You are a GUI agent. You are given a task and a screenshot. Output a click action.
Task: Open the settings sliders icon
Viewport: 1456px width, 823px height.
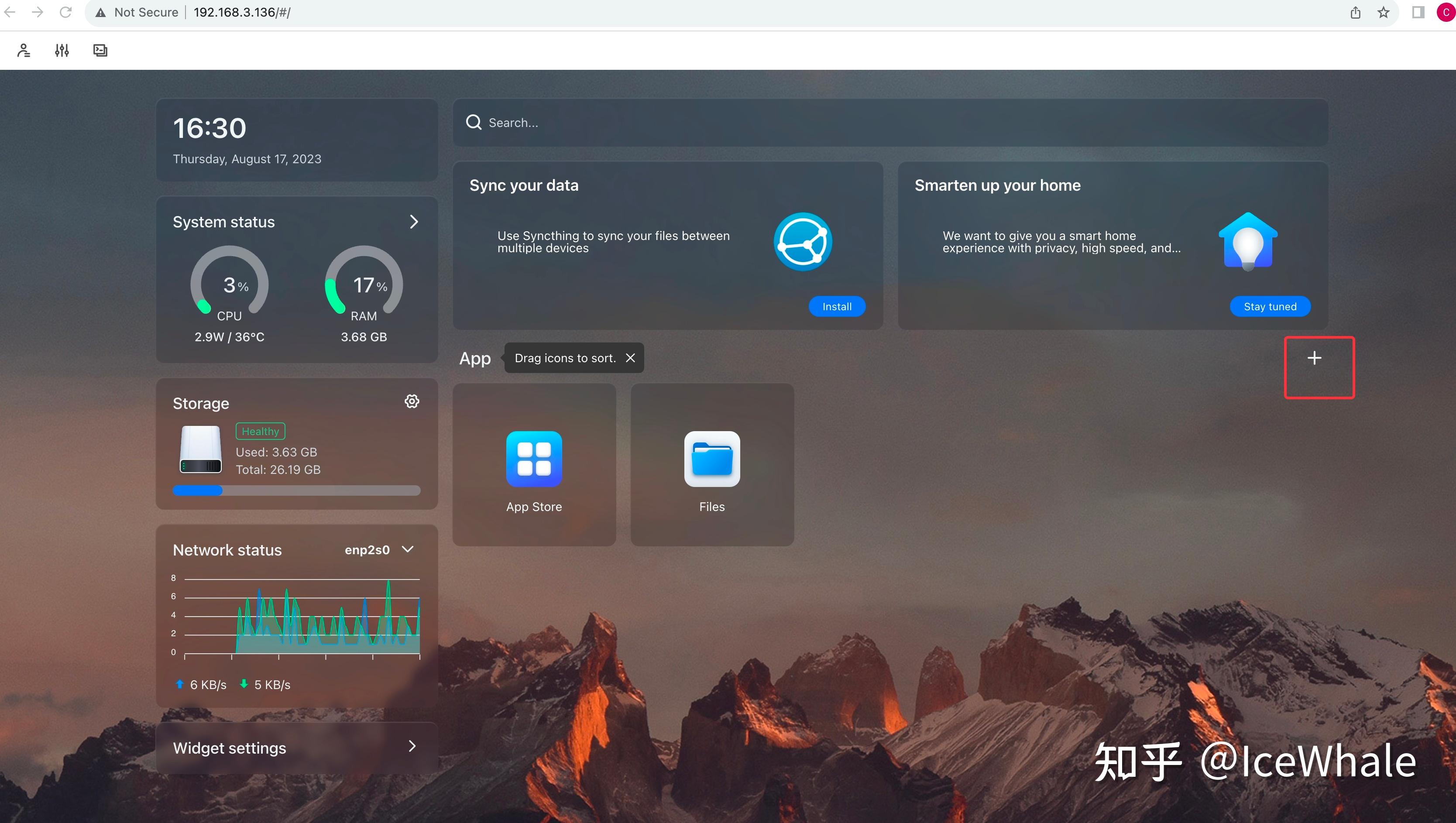pos(62,50)
